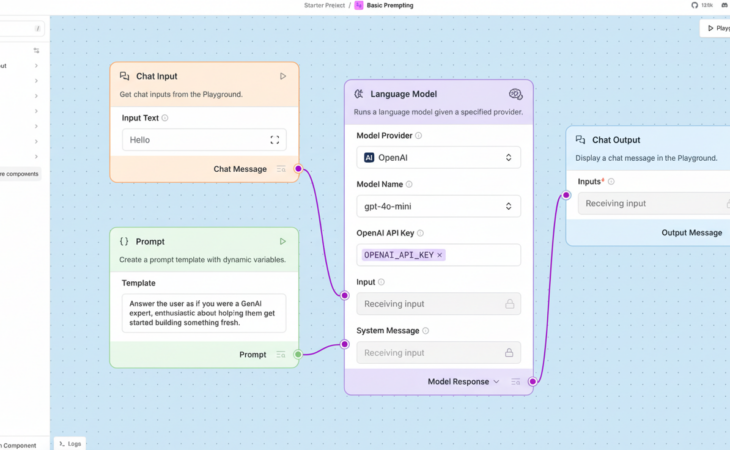Viewport: 730px width, 450px height.
Task: Expand the Model Response output chevron
Action: coord(497,381)
